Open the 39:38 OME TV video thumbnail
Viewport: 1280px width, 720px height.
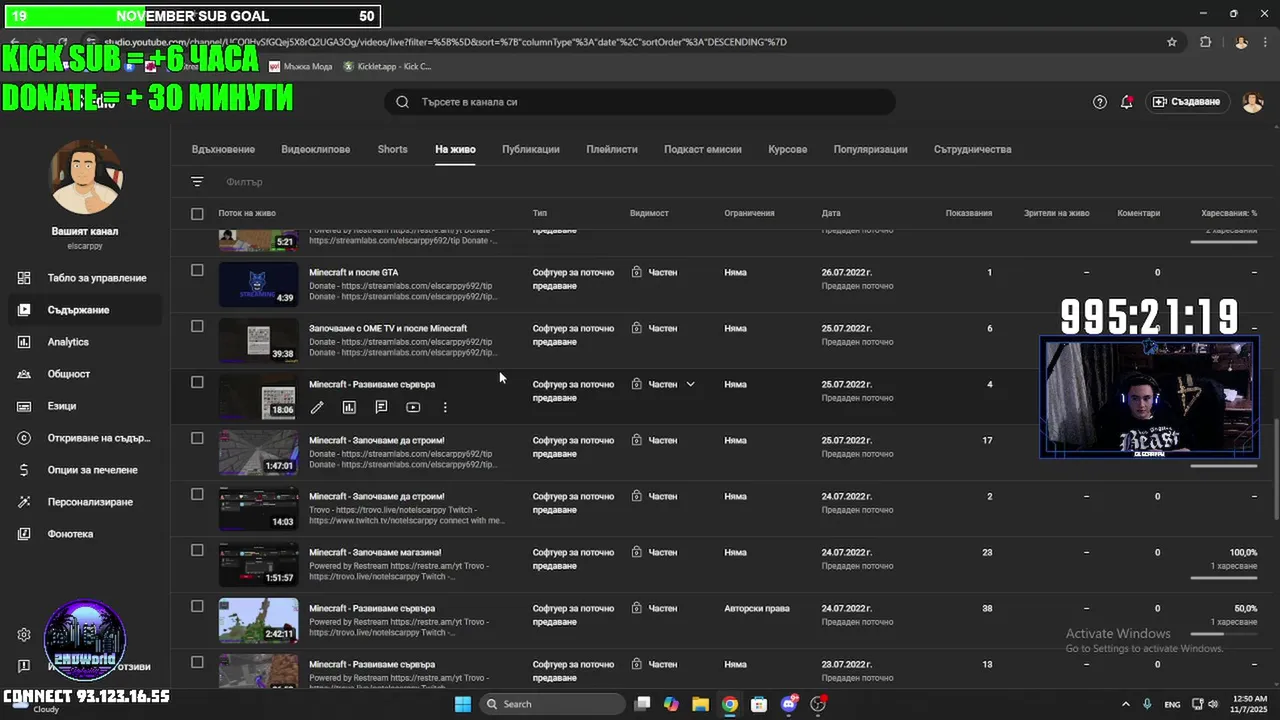[258, 340]
